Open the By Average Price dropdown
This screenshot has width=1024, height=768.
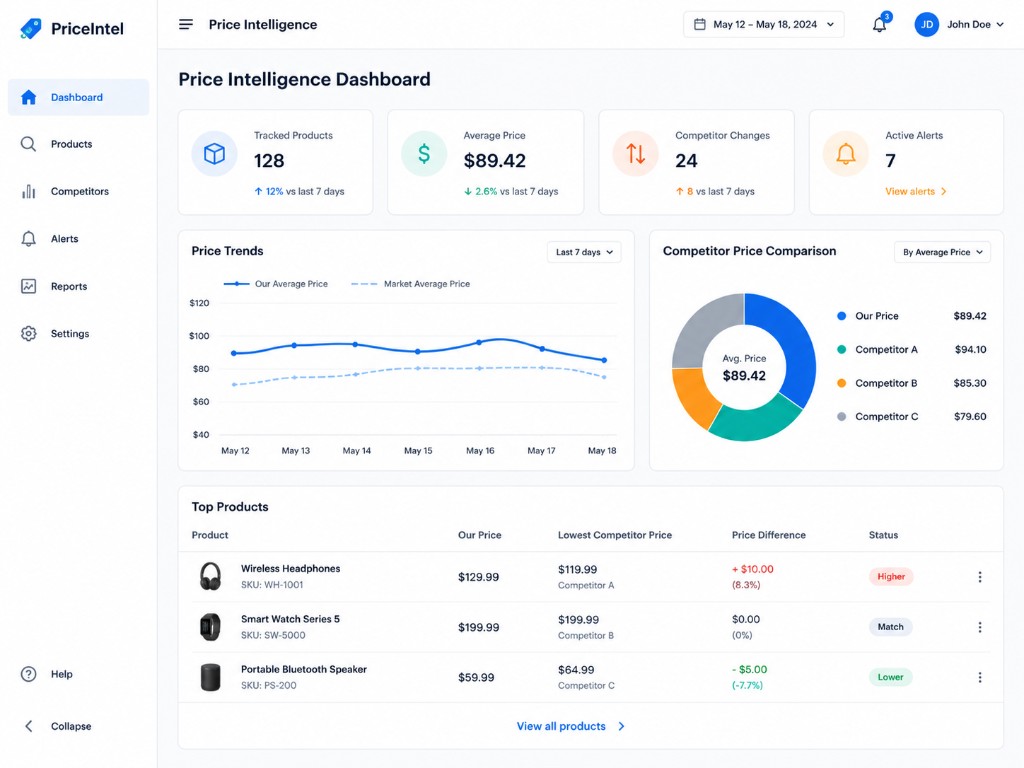point(942,252)
